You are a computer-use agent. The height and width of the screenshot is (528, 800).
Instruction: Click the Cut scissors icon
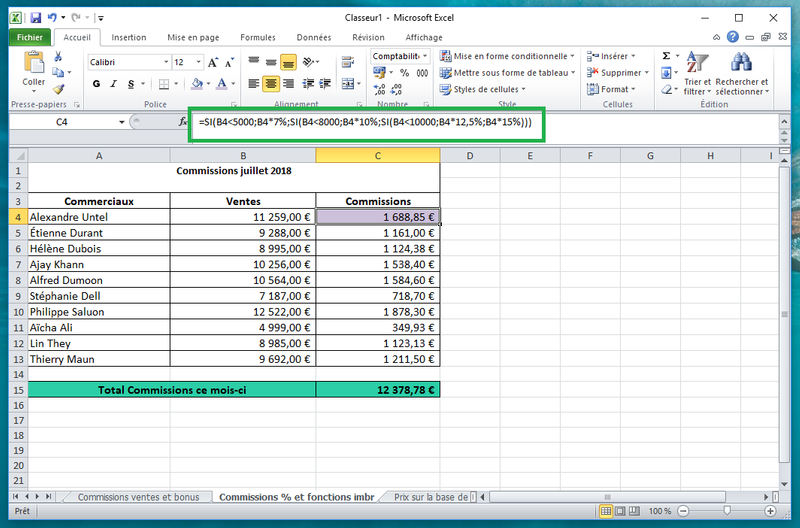coord(58,56)
